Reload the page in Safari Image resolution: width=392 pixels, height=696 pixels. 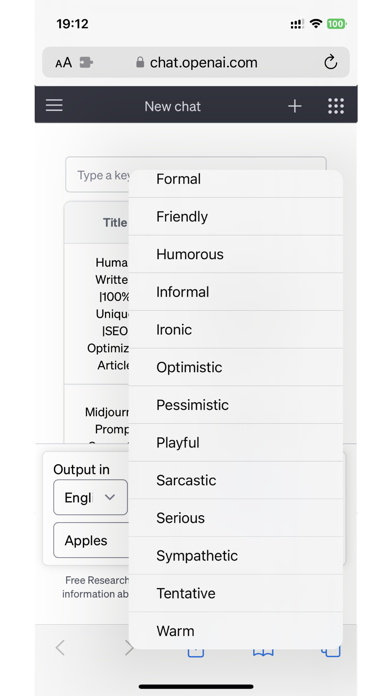tap(330, 62)
